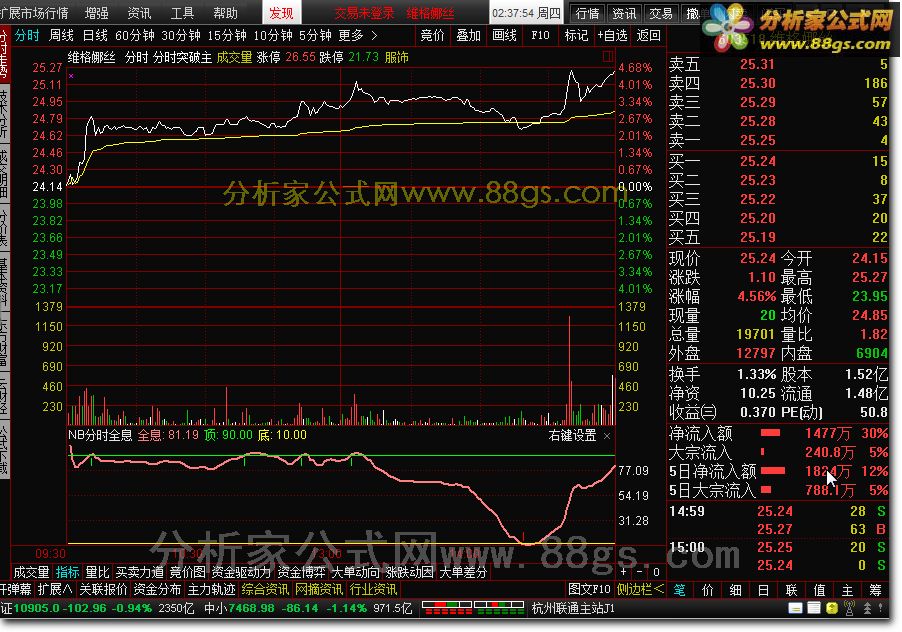
Task: Click the 标记 mark button
Action: coord(576,36)
